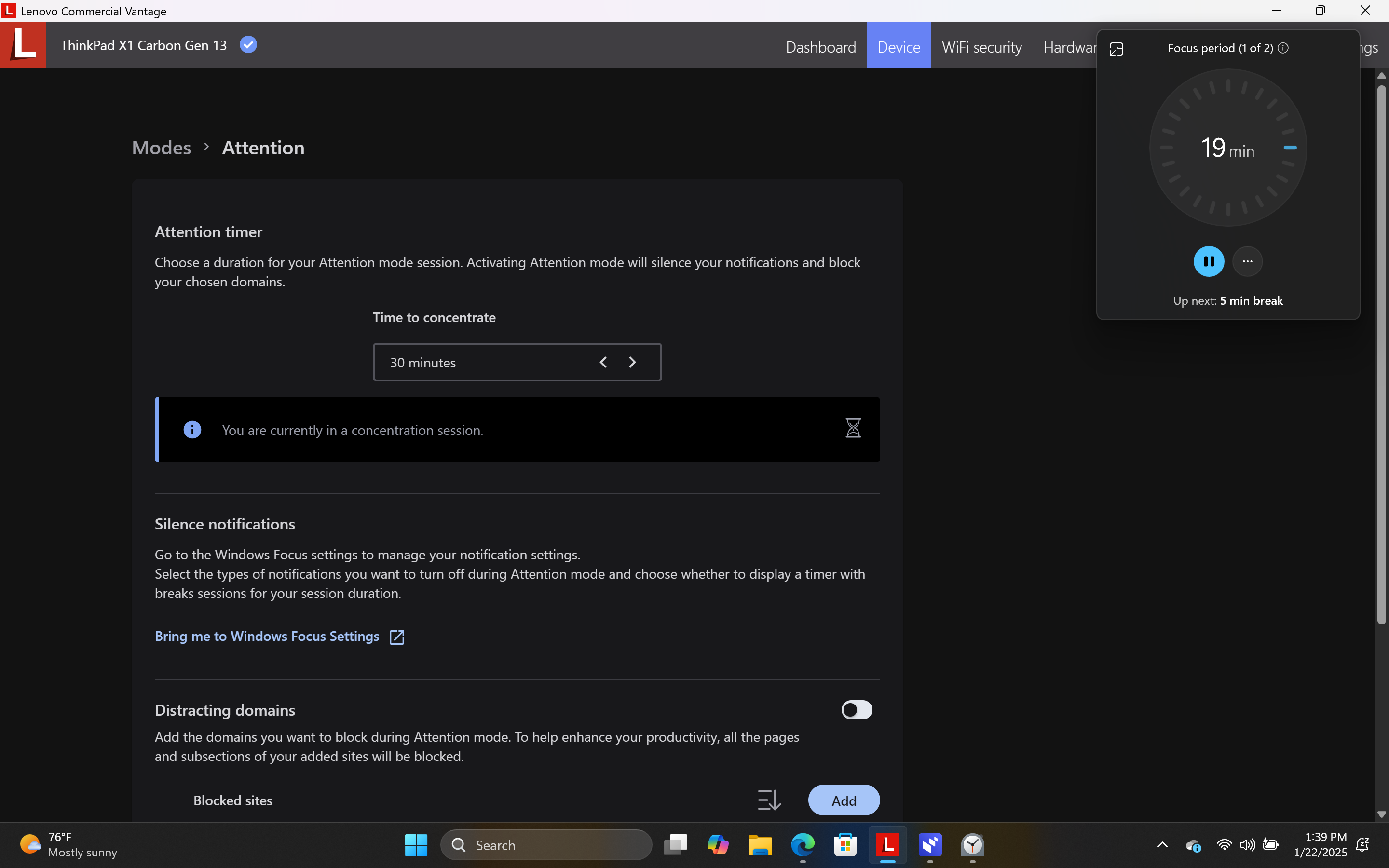Click the "Blocked sites" label
1389x868 pixels.
[233, 800]
